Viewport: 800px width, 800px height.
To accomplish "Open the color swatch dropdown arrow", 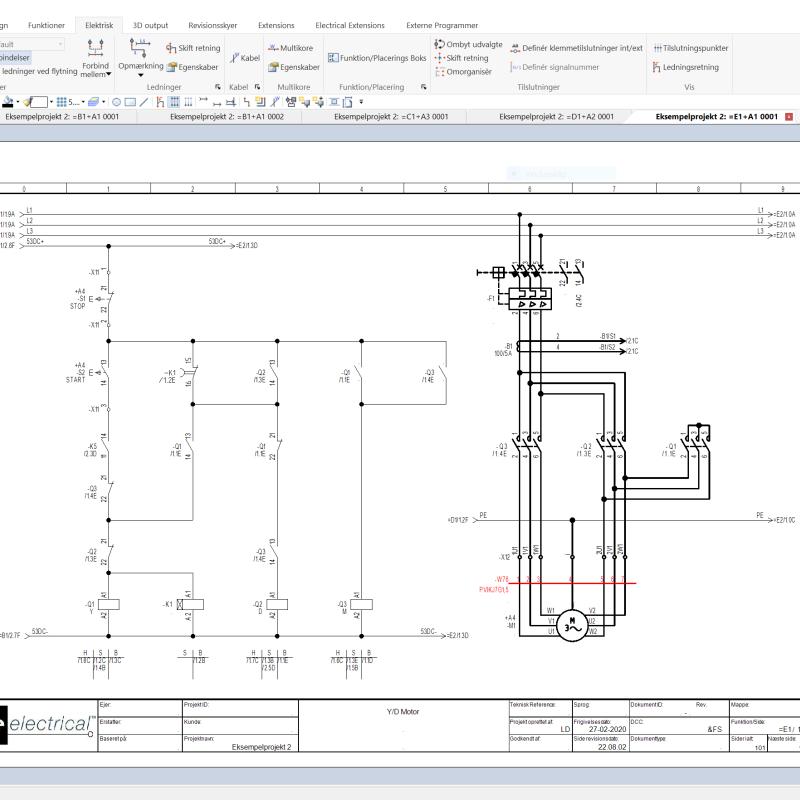I will (x=51, y=102).
